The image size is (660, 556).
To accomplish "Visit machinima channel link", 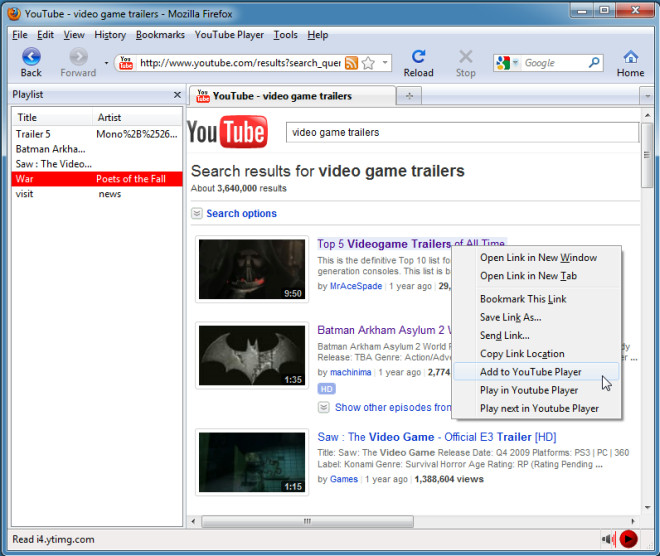I will click(x=351, y=372).
